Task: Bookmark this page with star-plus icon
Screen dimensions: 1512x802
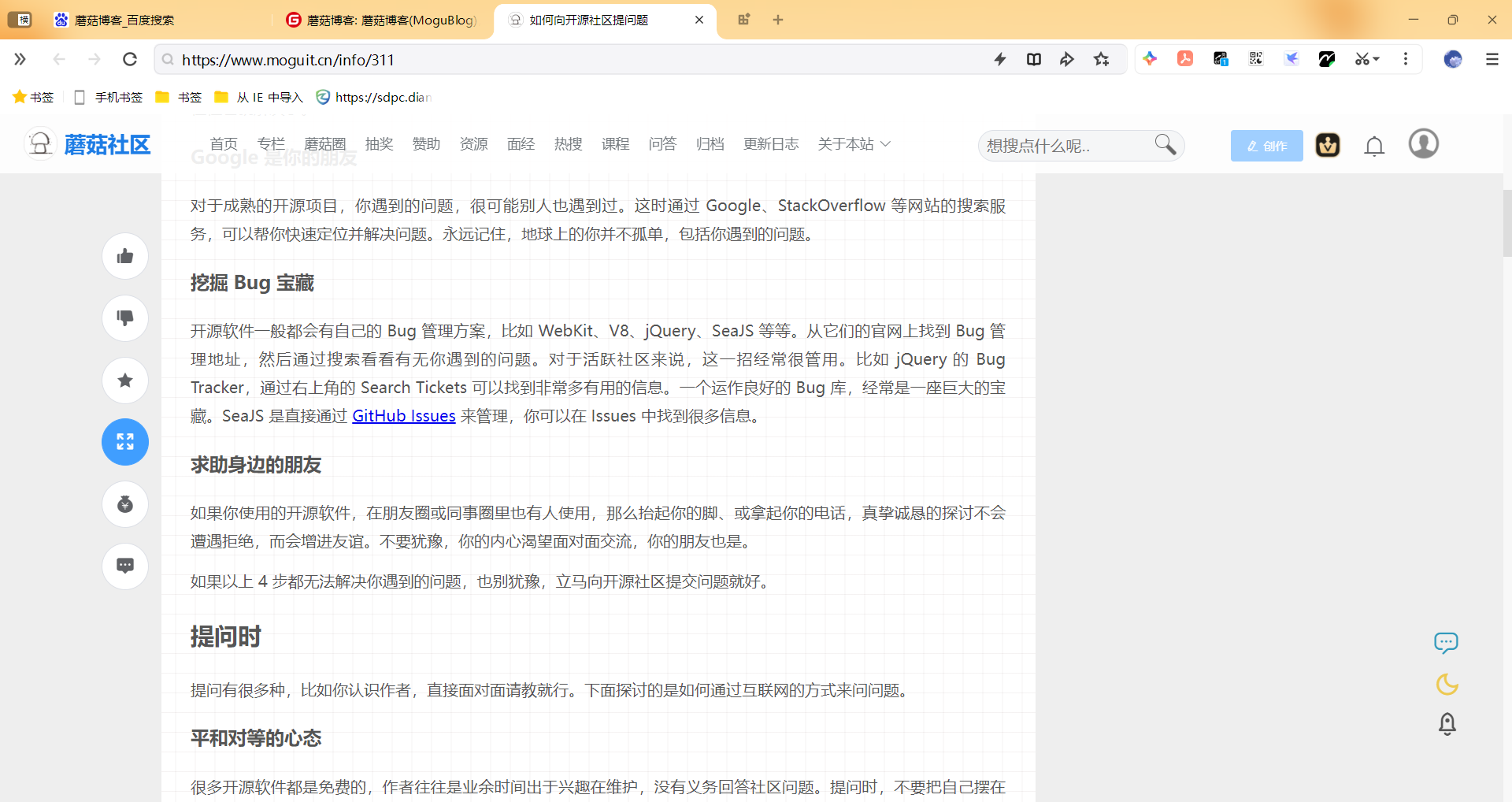Action: (1102, 59)
